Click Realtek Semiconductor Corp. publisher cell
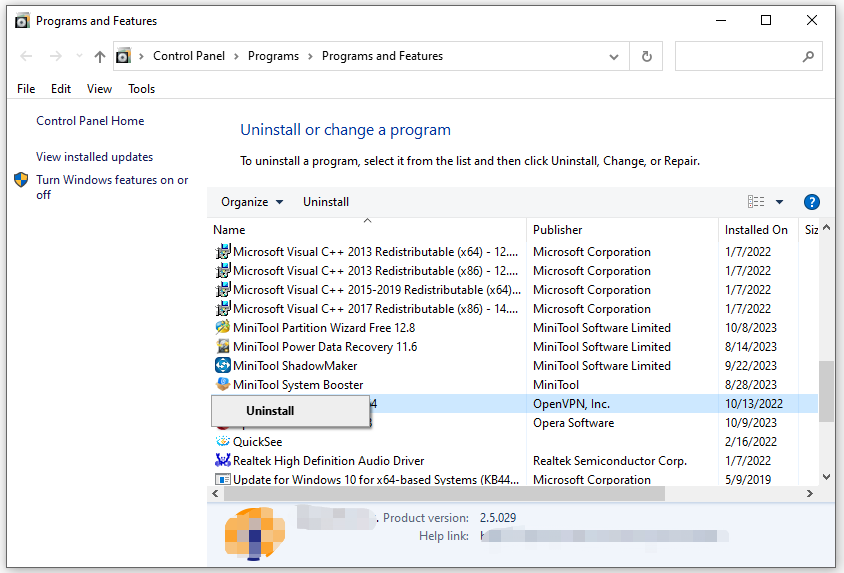The height and width of the screenshot is (573, 844). click(x=610, y=461)
